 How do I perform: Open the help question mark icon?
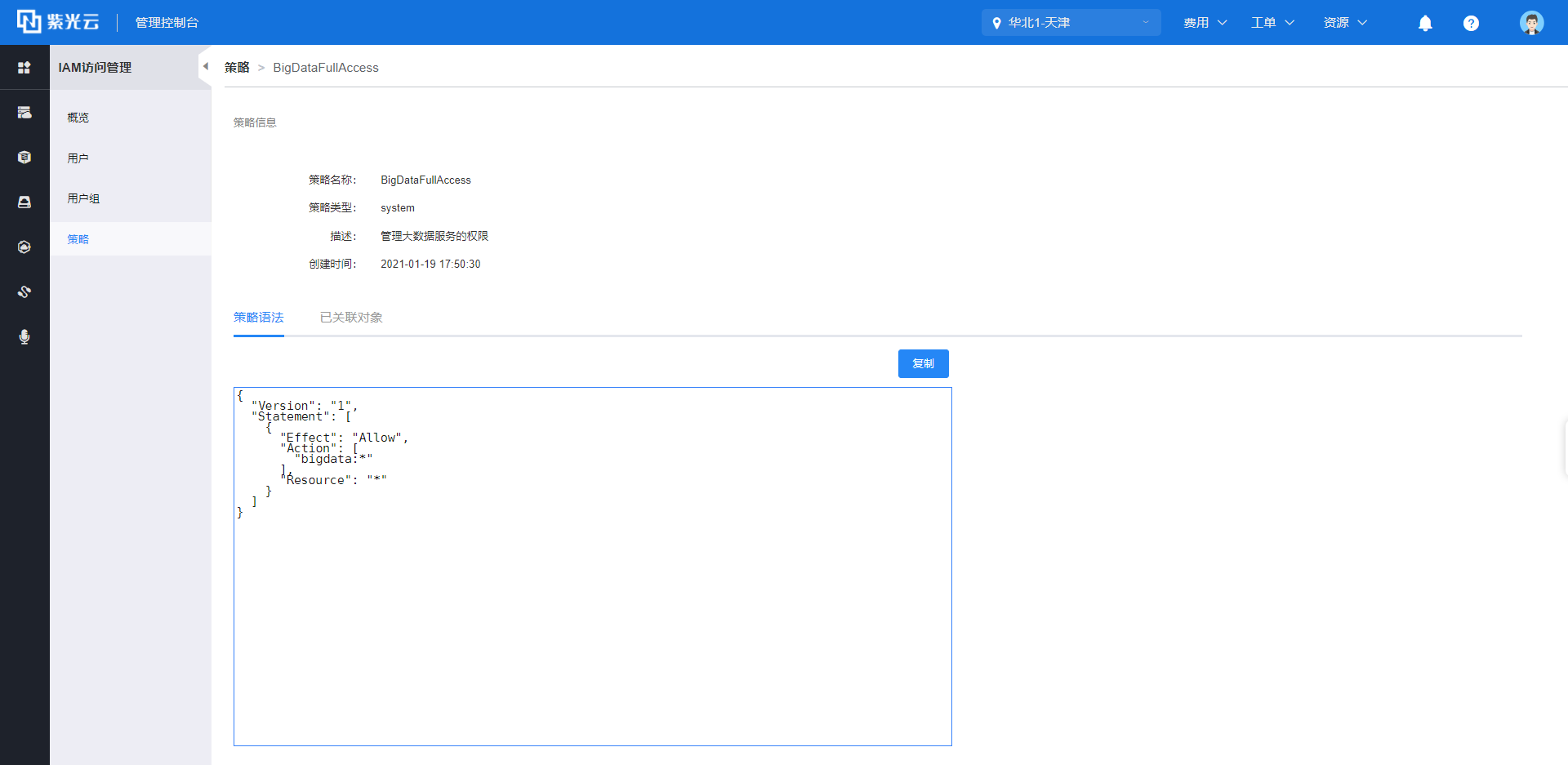click(x=1471, y=23)
